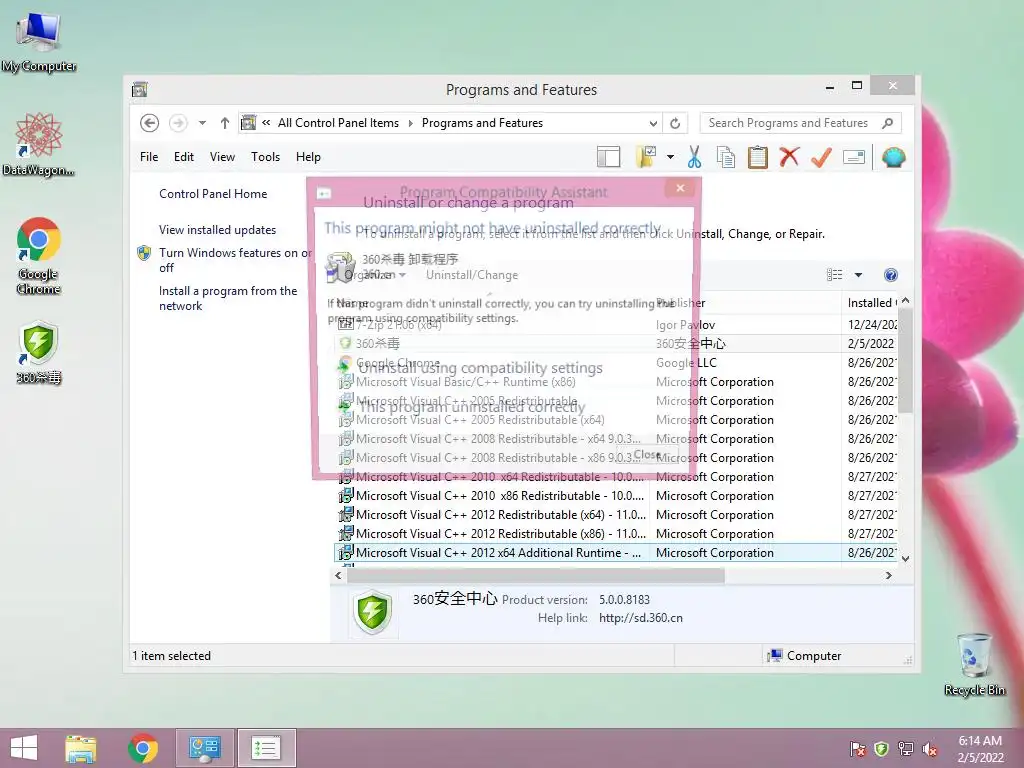Image resolution: width=1024 pixels, height=768 pixels.
Task: Click the orange checkmark Properties icon
Action: 821,157
